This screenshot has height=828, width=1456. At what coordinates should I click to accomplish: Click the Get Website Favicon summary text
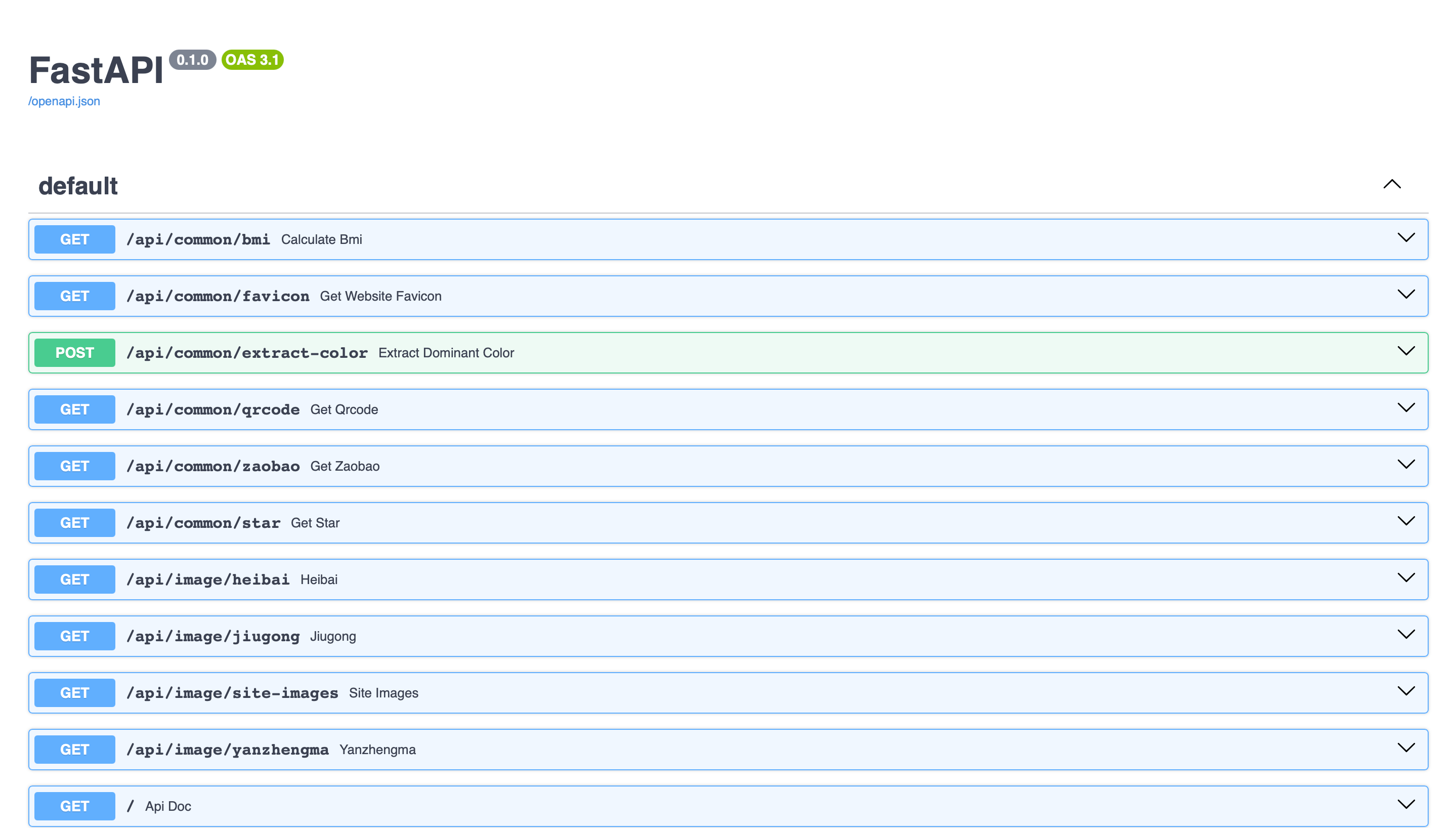(381, 297)
